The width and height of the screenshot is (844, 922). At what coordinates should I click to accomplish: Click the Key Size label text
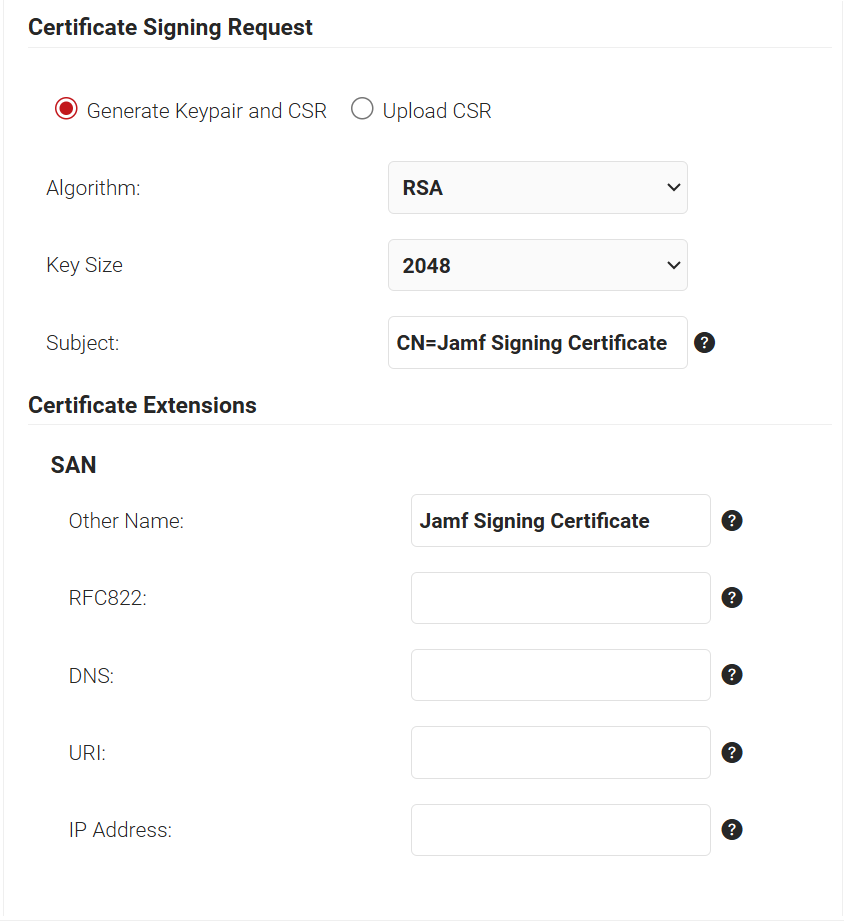84,265
